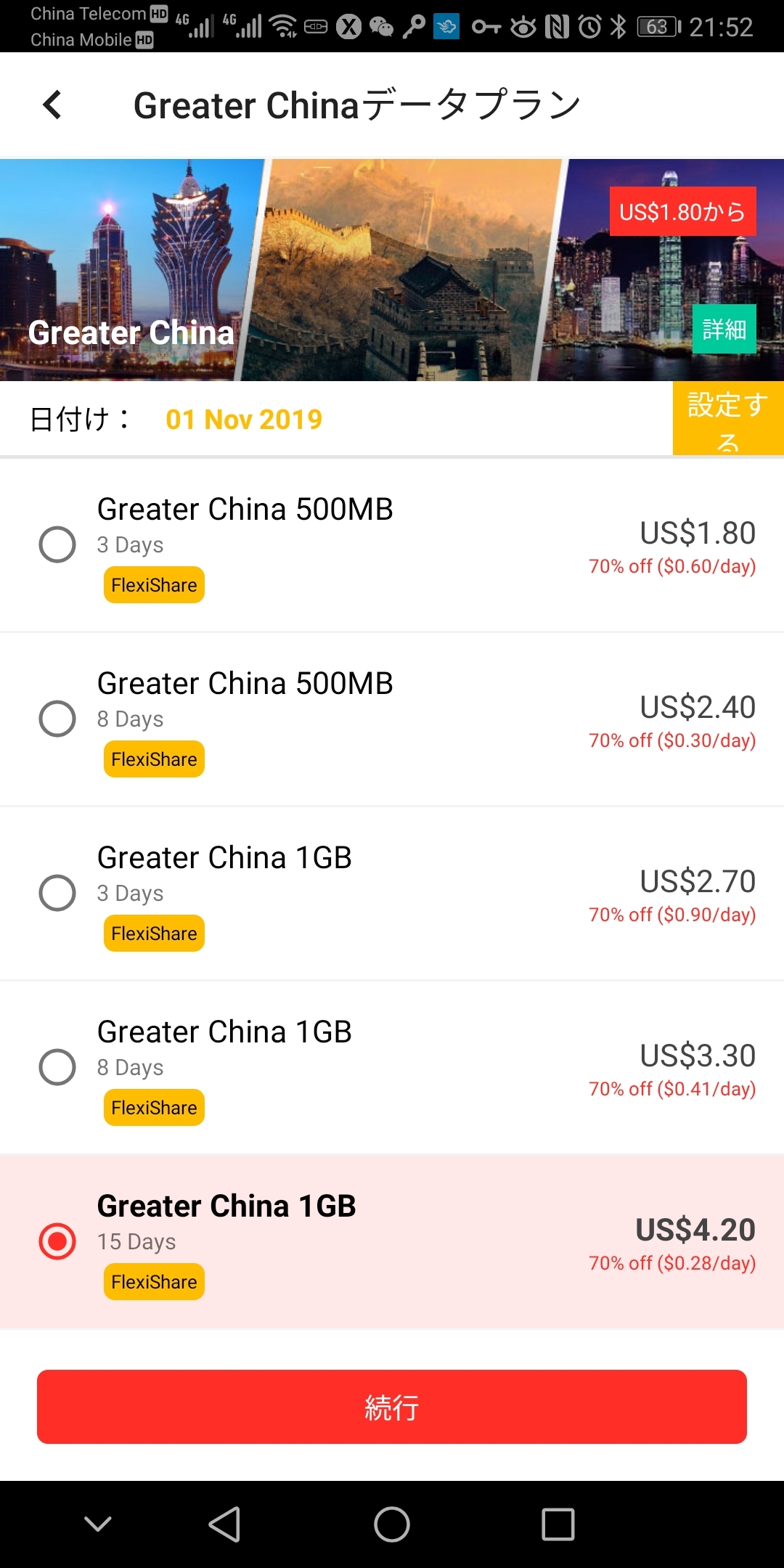The width and height of the screenshot is (784, 1568).
Task: Tap the US$2.70 price on 1GB 3 Days
Action: pos(698,881)
